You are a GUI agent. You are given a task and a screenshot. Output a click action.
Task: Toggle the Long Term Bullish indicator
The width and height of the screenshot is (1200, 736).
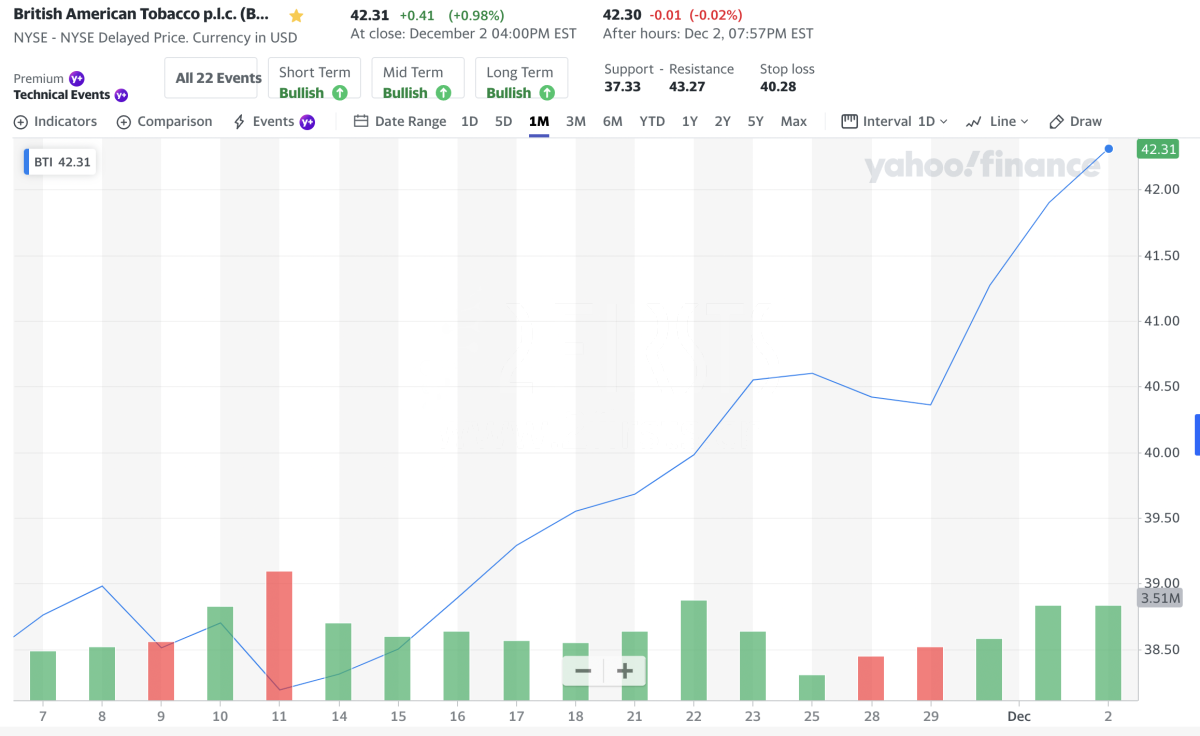tap(520, 82)
